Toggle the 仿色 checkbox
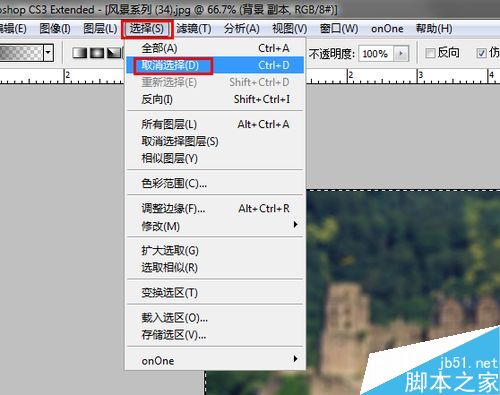Screen dimensions: 500x395 [481, 53]
